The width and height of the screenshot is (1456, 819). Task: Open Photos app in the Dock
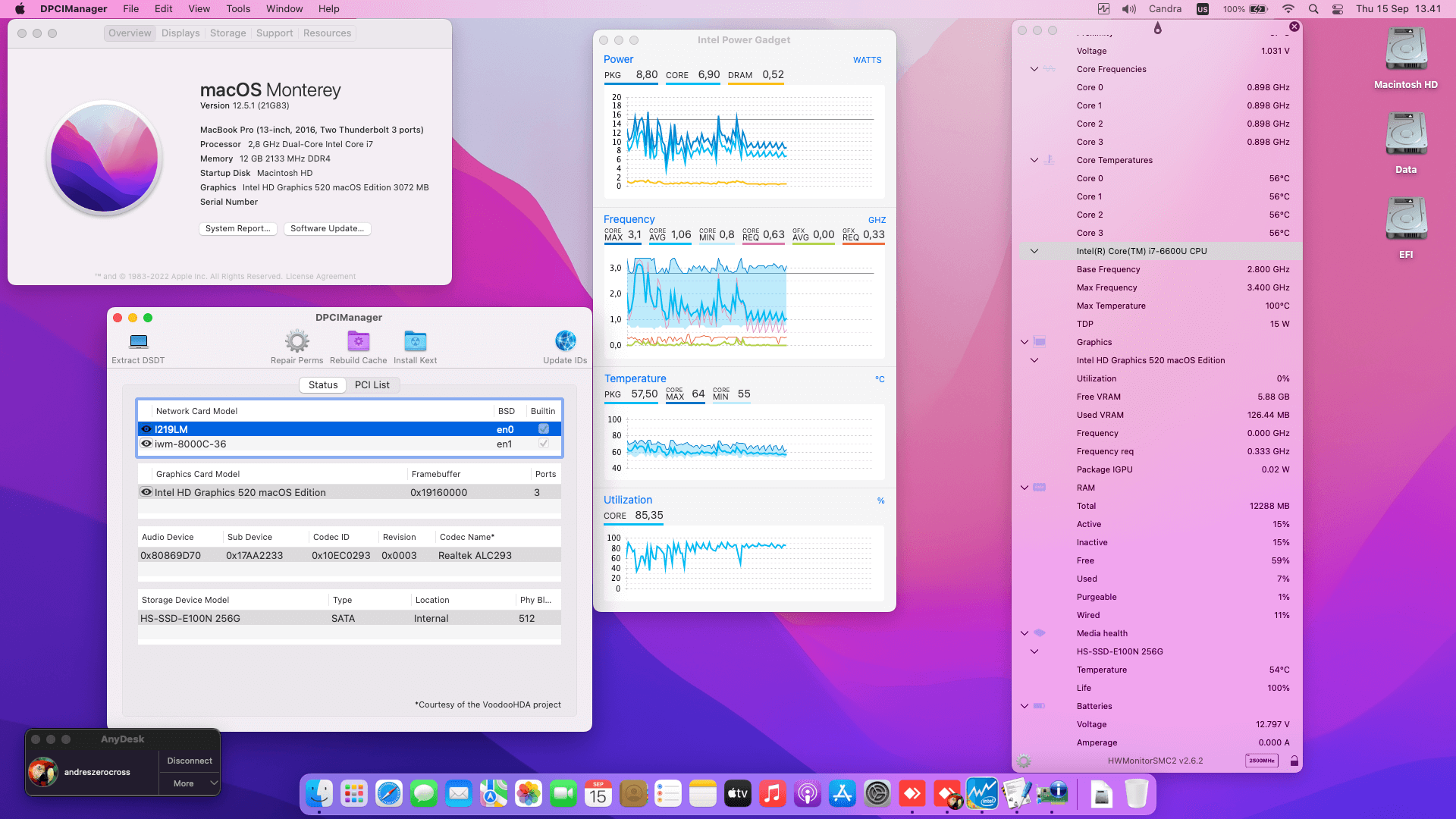529,794
